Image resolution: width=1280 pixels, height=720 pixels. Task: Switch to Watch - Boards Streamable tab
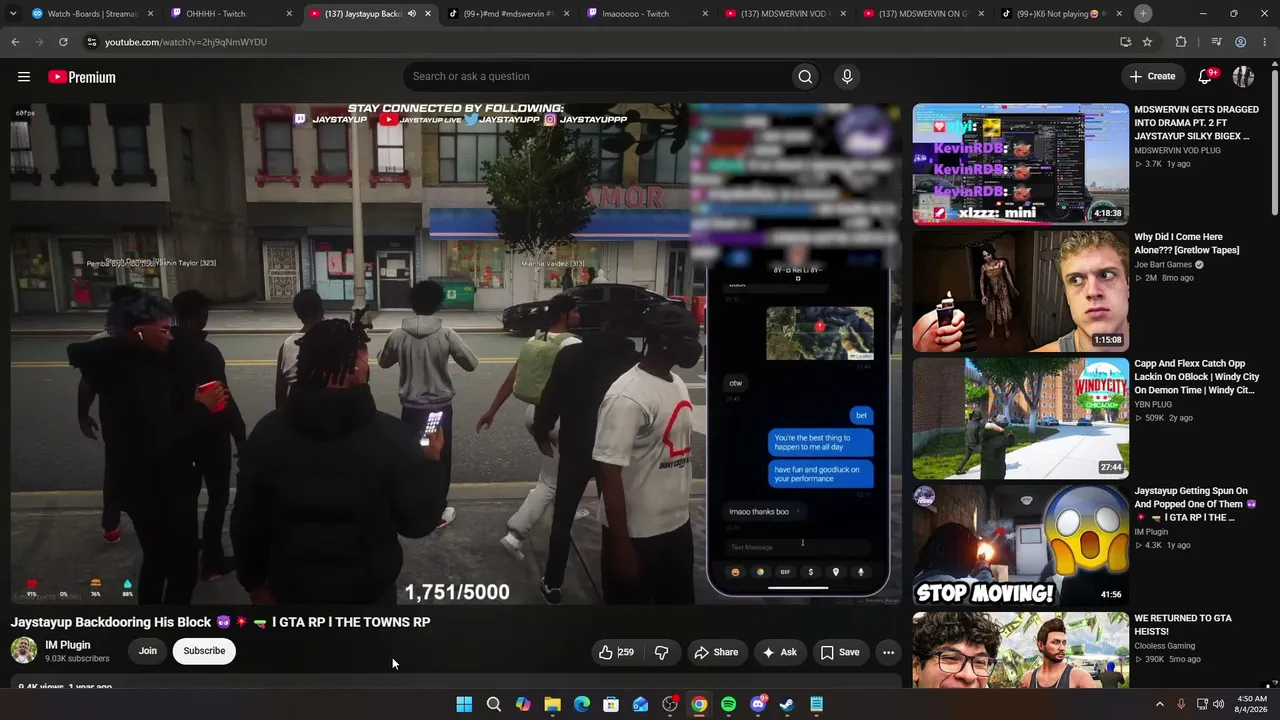(92, 14)
